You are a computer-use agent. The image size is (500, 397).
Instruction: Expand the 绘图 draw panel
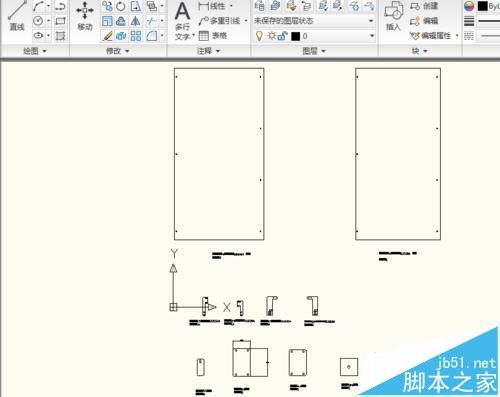(34, 51)
